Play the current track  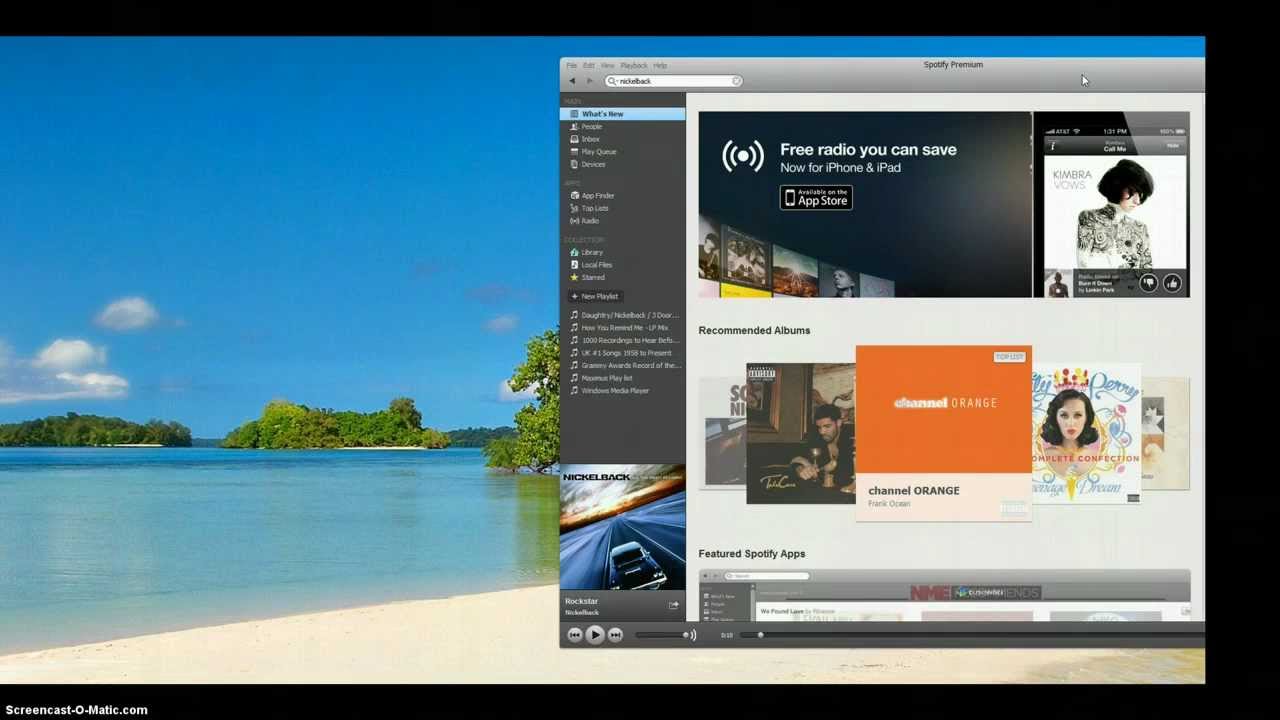(595, 634)
